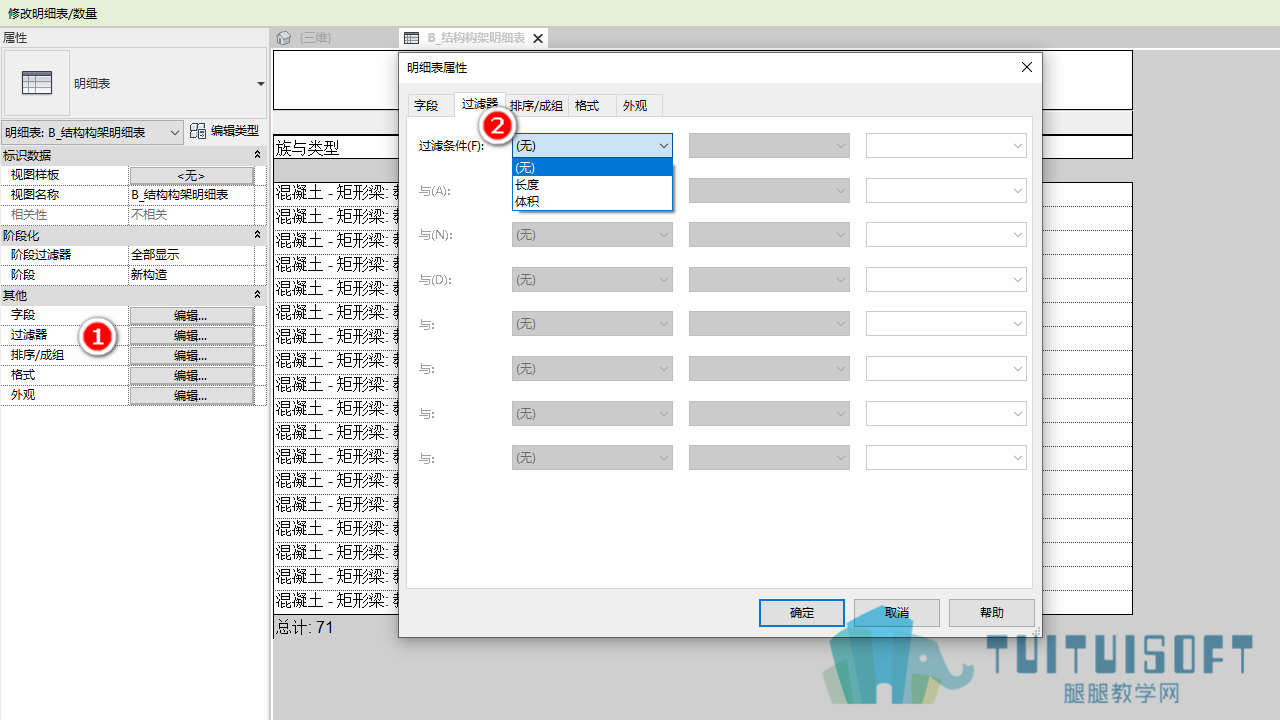Image resolution: width=1280 pixels, height=720 pixels.
Task: Open the 排序/成组 tab
Action: pyautogui.click(x=537, y=105)
